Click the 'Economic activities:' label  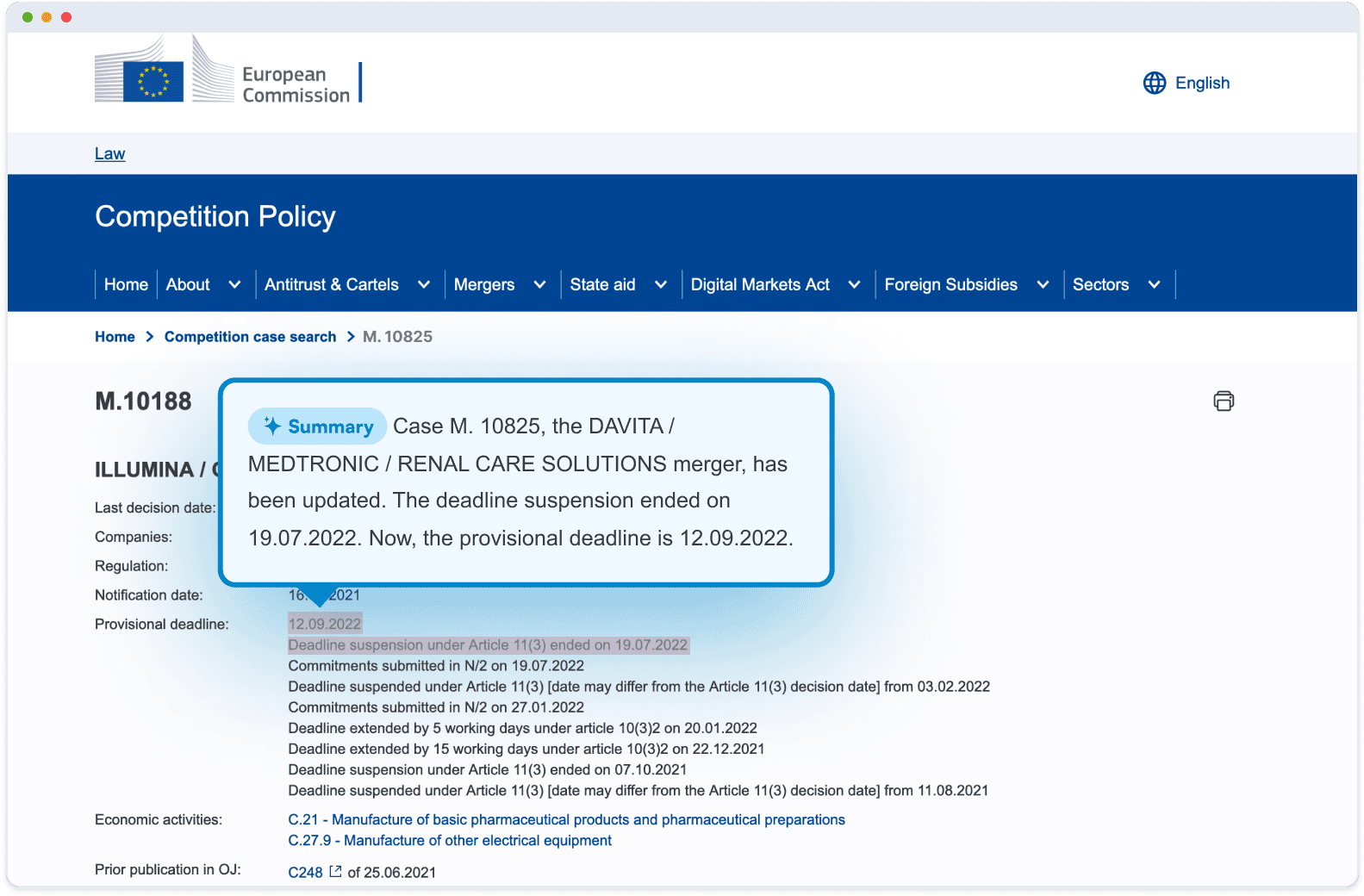(159, 820)
